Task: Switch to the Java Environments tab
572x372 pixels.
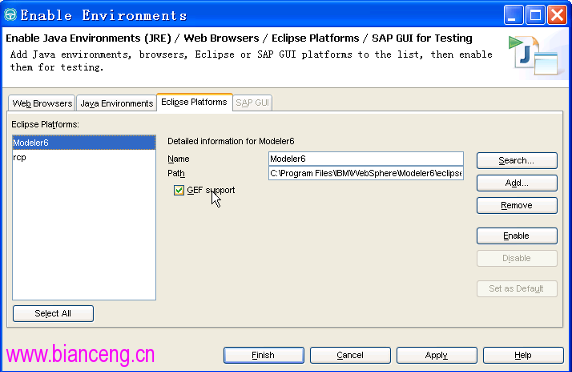Action: click(116, 104)
